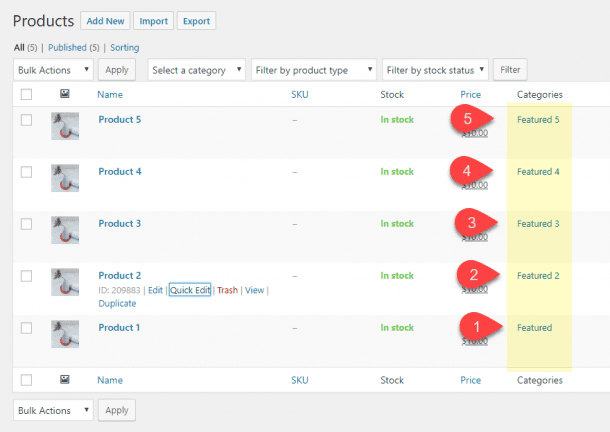The image size is (610, 432).
Task: Move Product 2 to Trash
Action: [x=228, y=290]
